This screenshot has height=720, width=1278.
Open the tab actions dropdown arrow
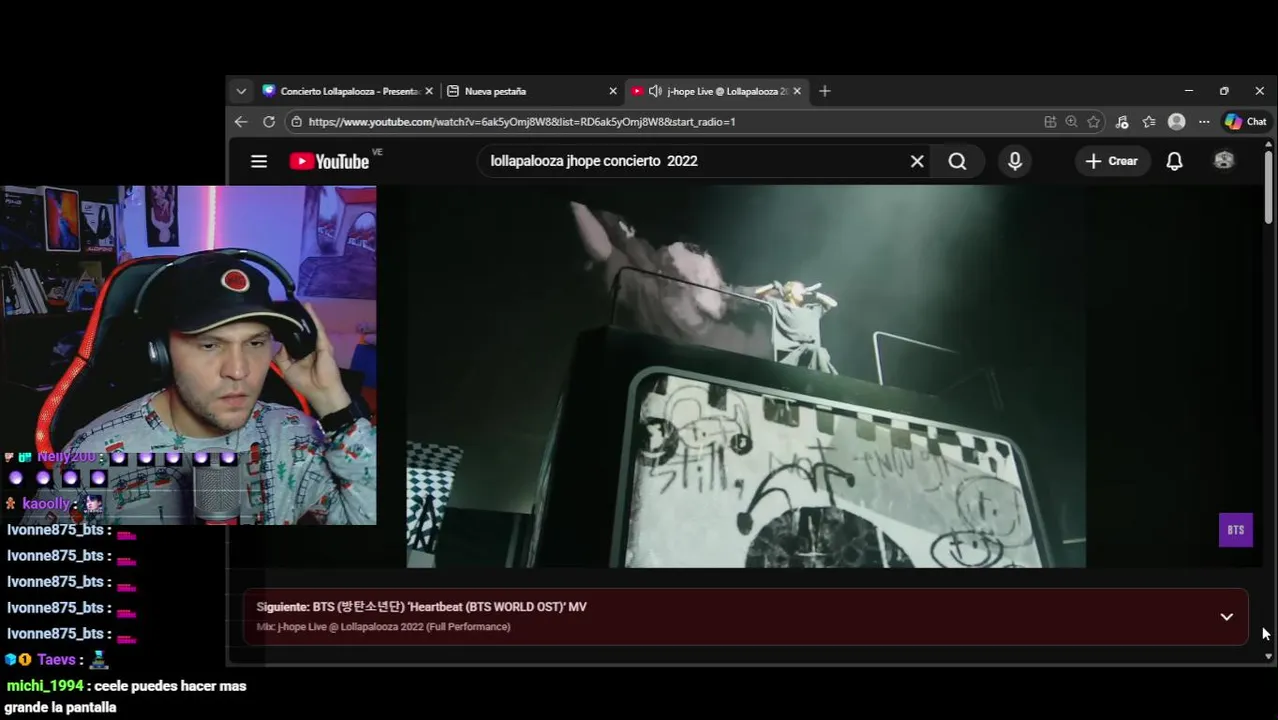(241, 91)
